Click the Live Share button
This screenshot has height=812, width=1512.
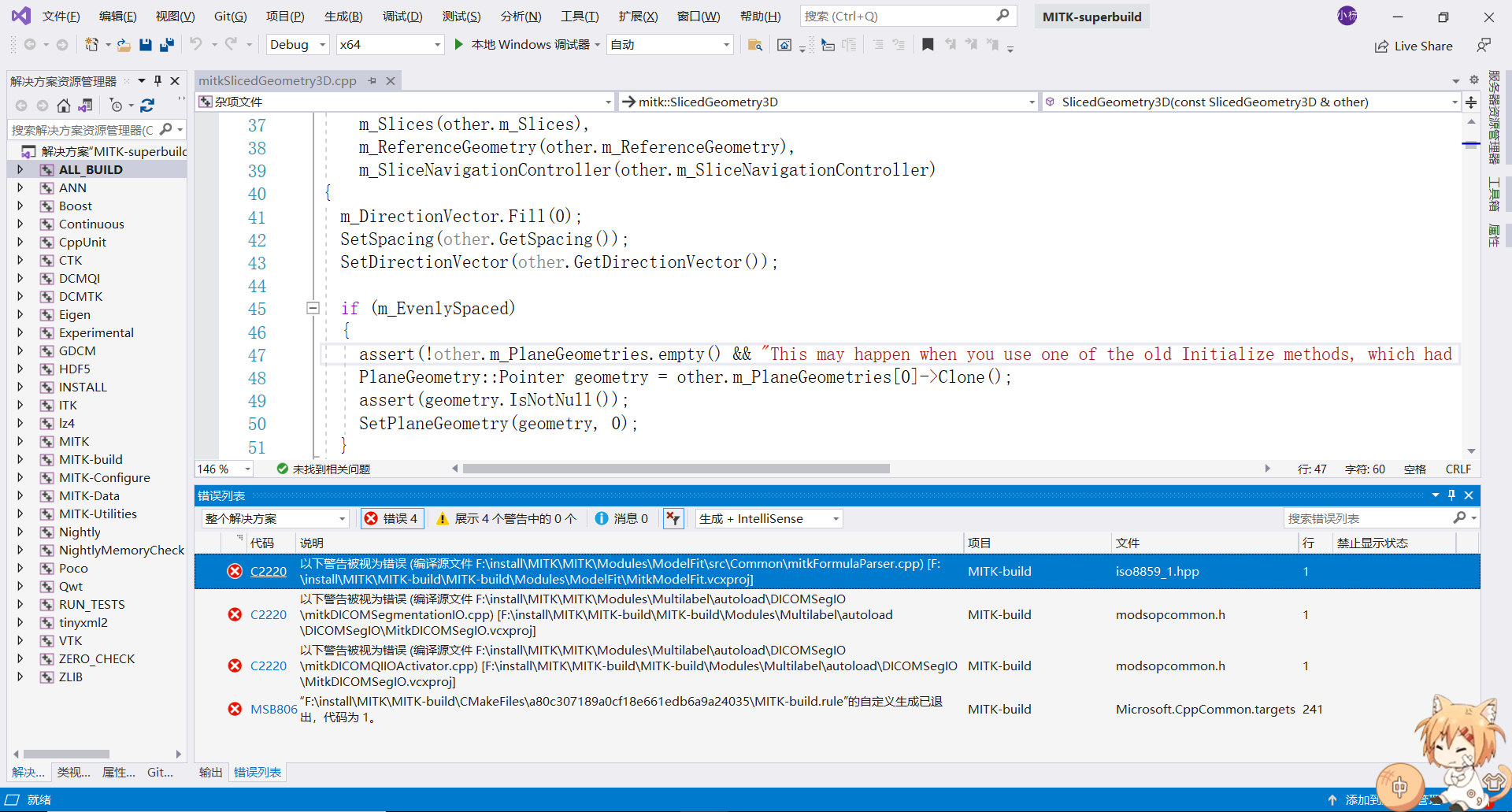(1414, 46)
